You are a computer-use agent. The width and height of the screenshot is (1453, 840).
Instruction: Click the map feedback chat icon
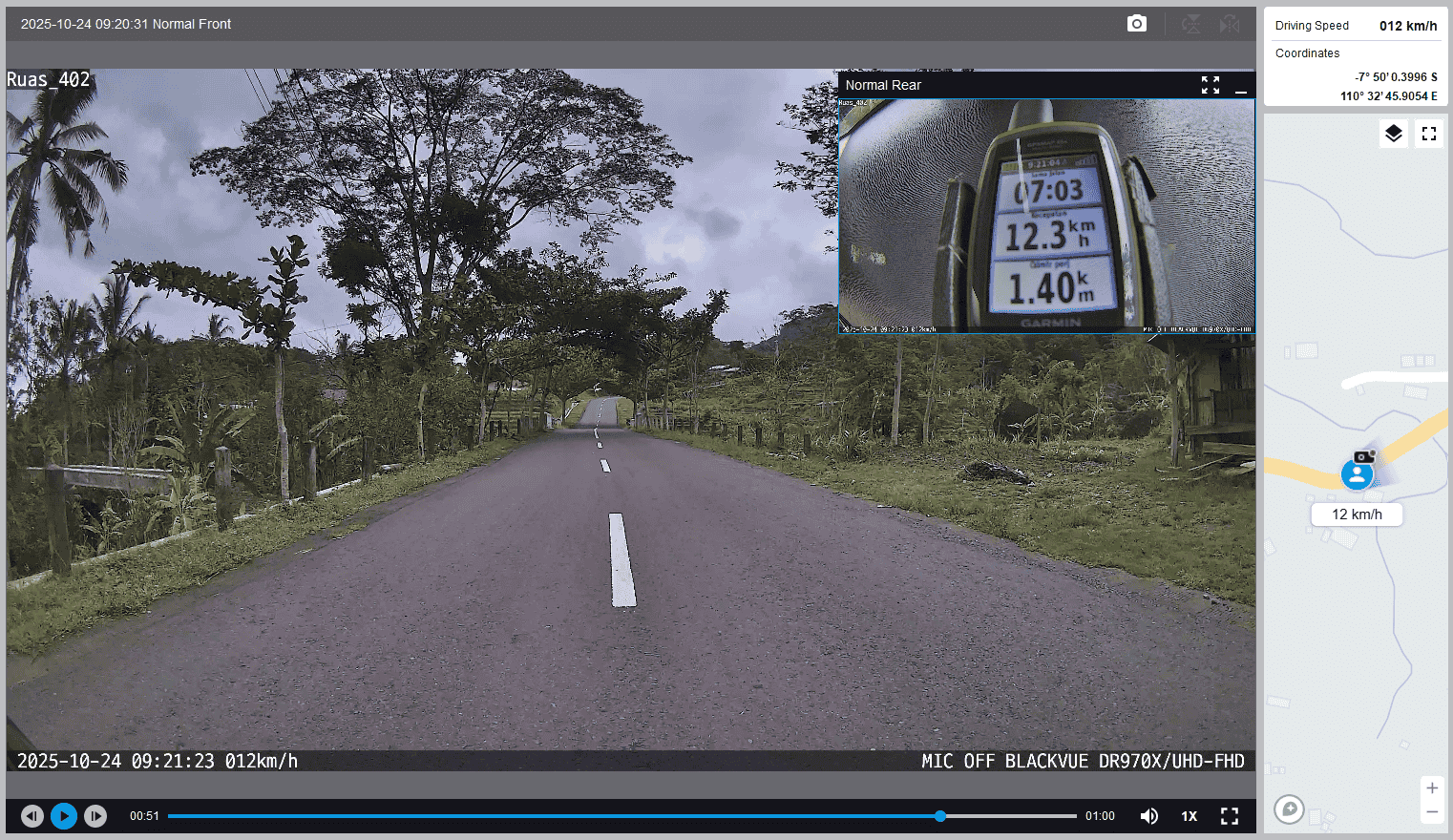point(1289,809)
